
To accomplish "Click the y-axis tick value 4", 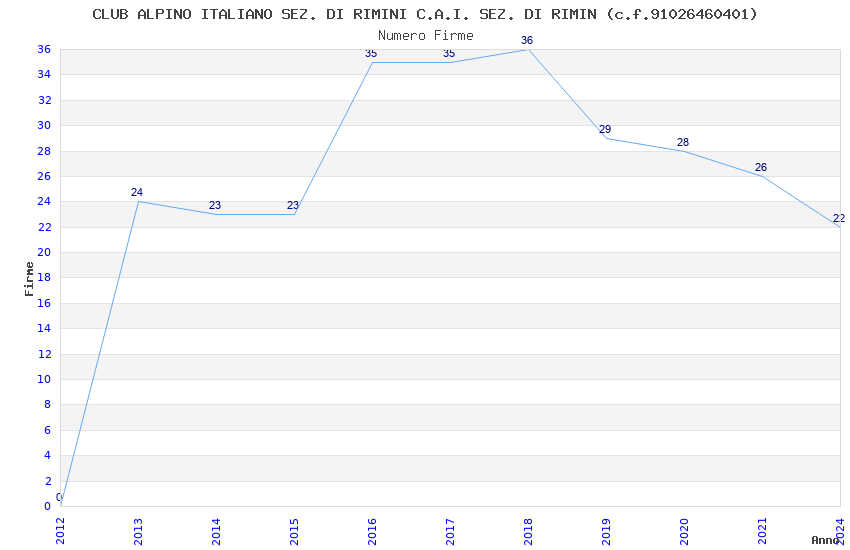I will 47,456.
